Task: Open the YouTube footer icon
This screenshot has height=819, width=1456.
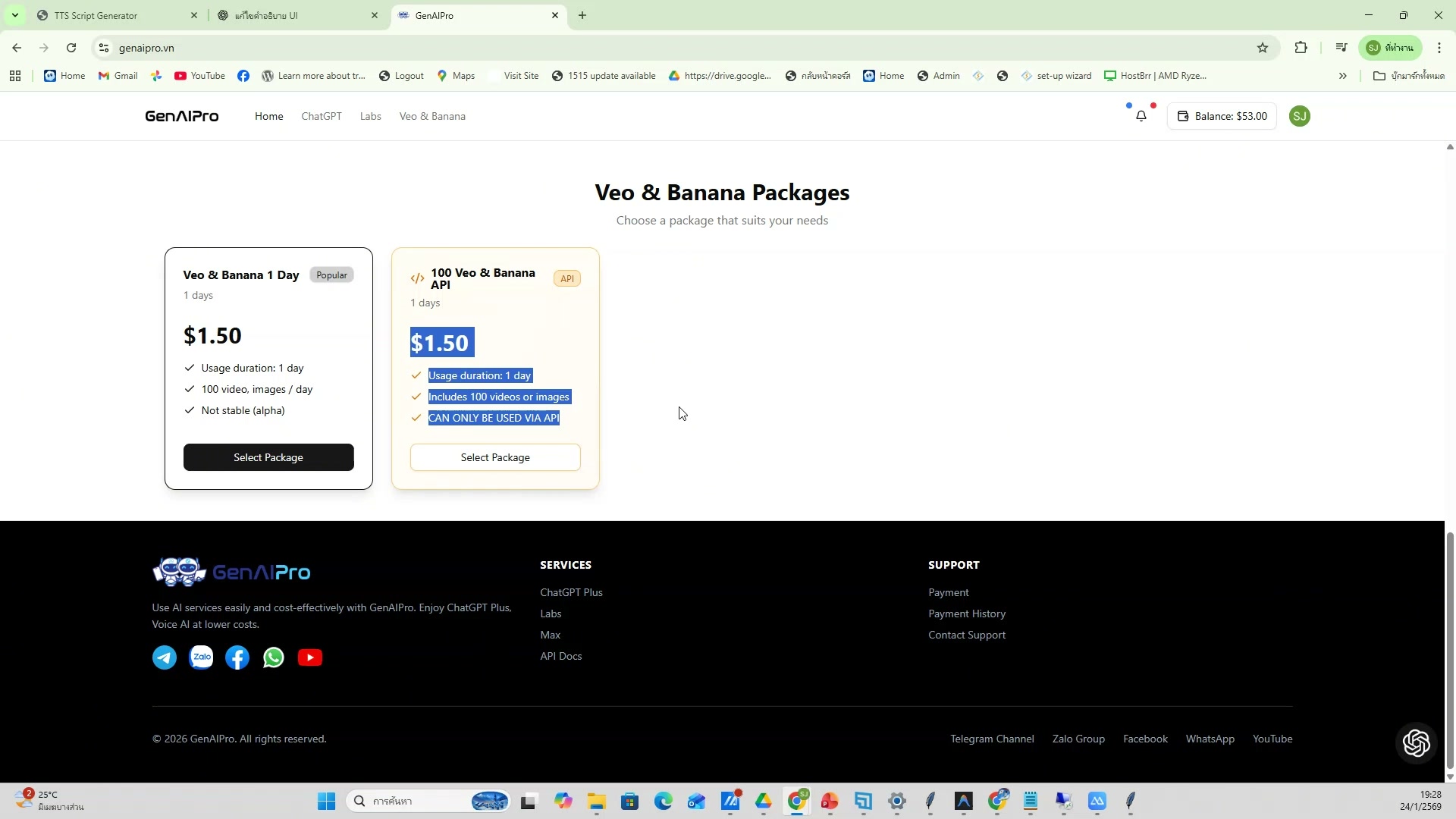Action: [310, 657]
